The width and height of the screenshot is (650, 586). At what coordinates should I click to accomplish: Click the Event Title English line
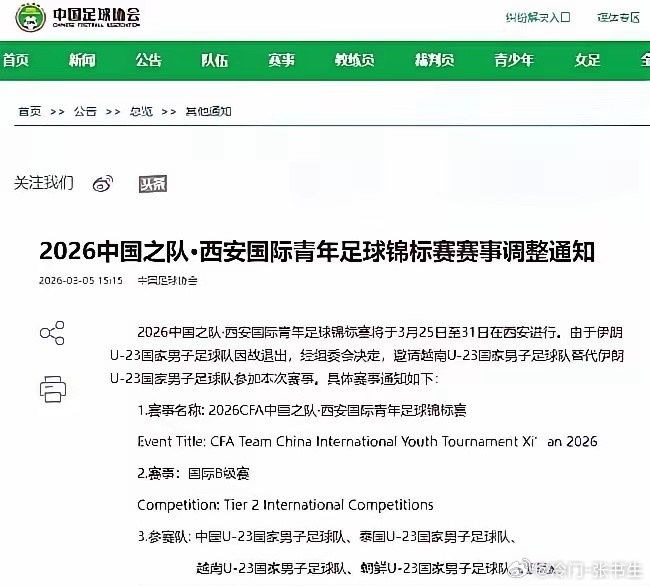(367, 442)
